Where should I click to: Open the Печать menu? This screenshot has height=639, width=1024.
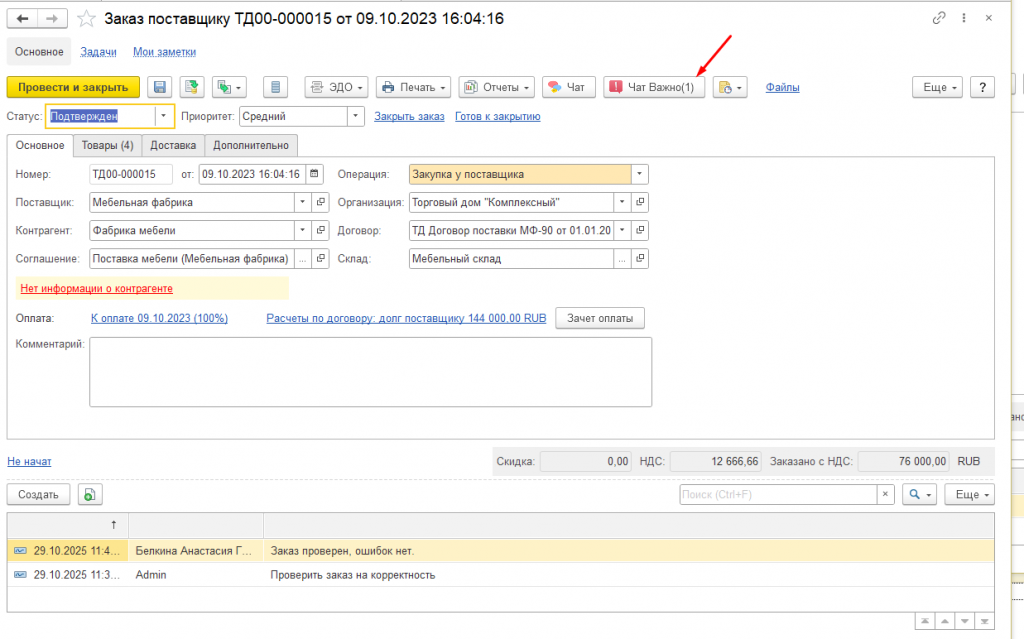(413, 87)
